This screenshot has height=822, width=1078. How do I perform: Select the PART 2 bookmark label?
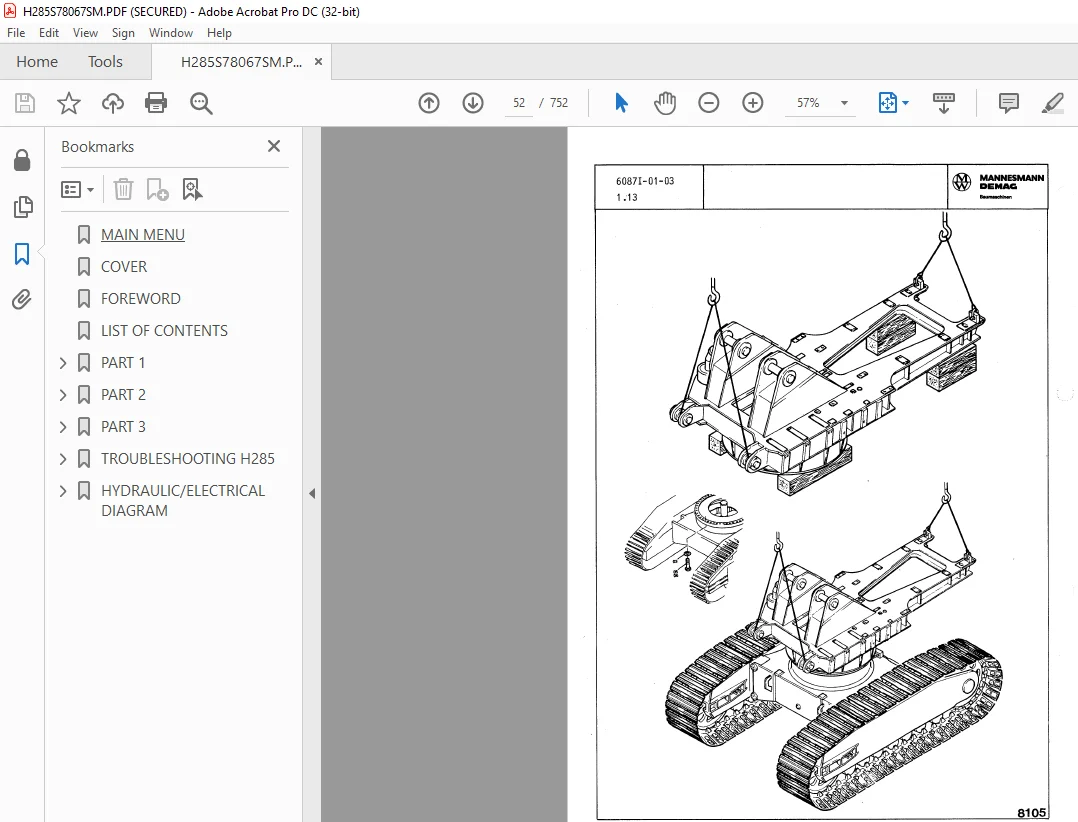(x=123, y=395)
